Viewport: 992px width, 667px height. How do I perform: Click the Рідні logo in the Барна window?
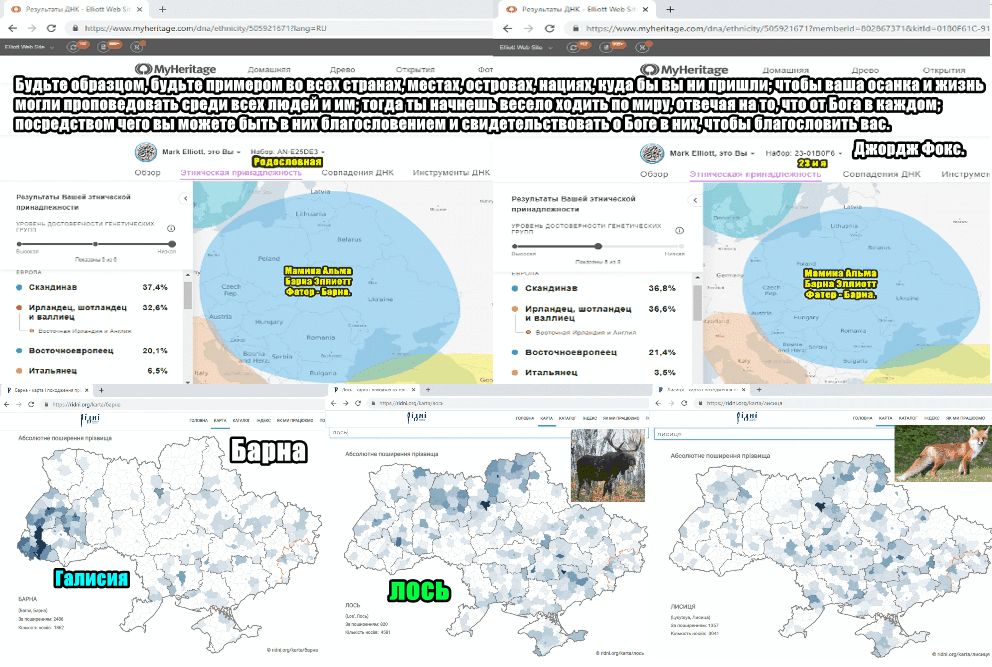tap(90, 420)
